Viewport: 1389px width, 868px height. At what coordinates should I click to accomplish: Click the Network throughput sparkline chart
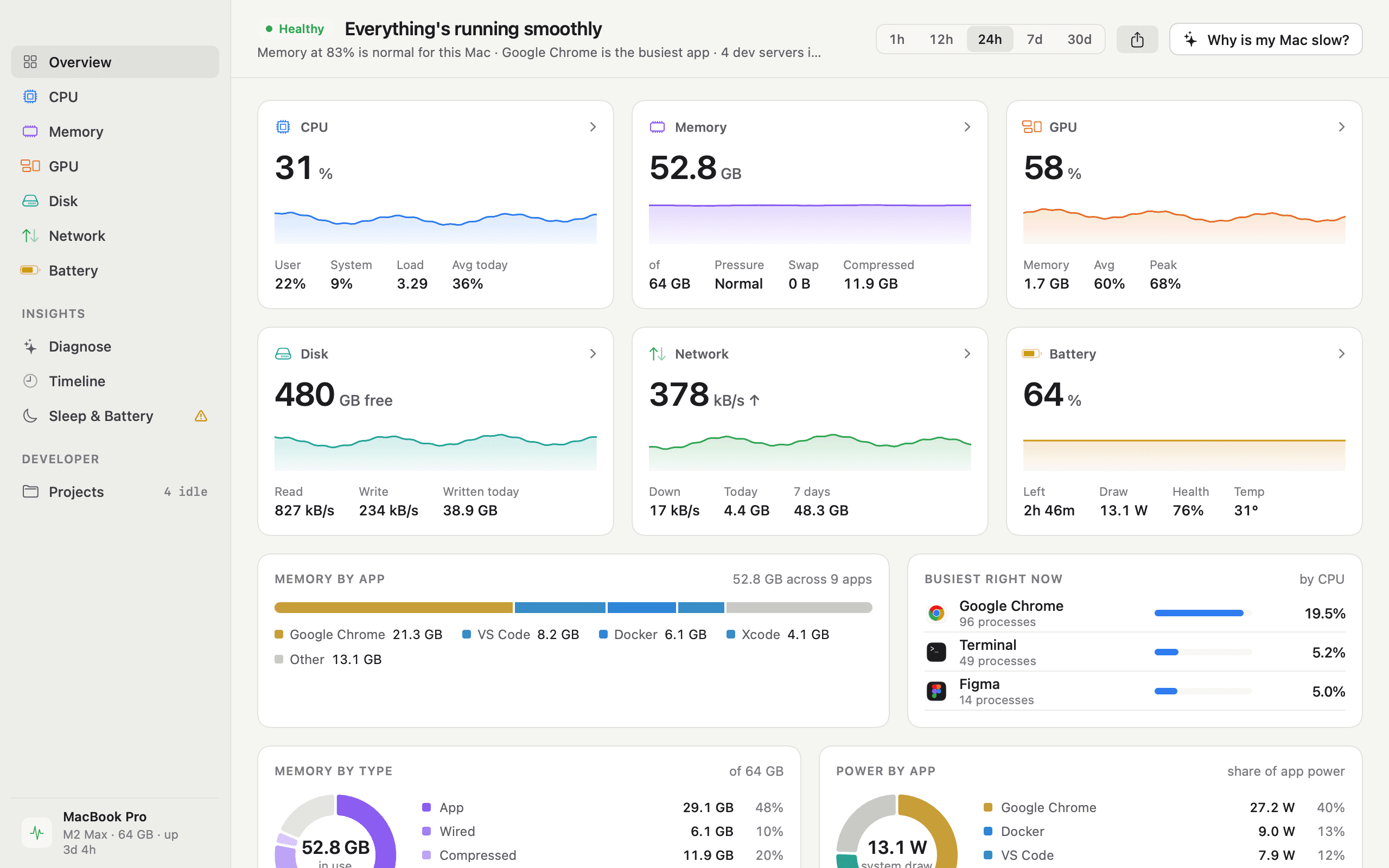click(x=810, y=452)
